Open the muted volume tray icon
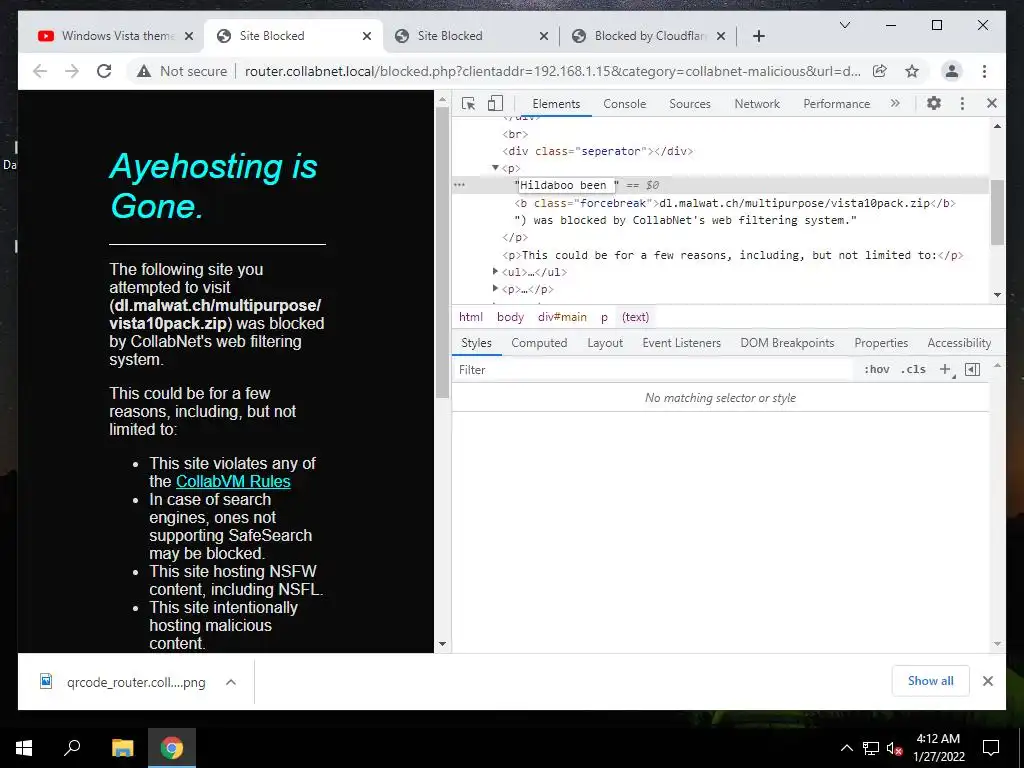This screenshot has height=768, width=1024. click(x=894, y=748)
